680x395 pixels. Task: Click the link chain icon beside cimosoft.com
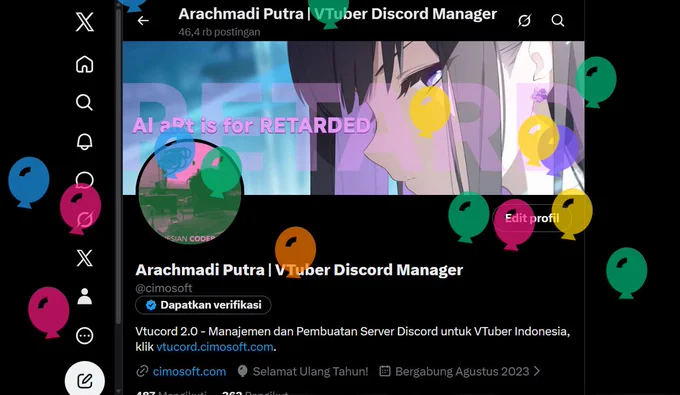[142, 371]
